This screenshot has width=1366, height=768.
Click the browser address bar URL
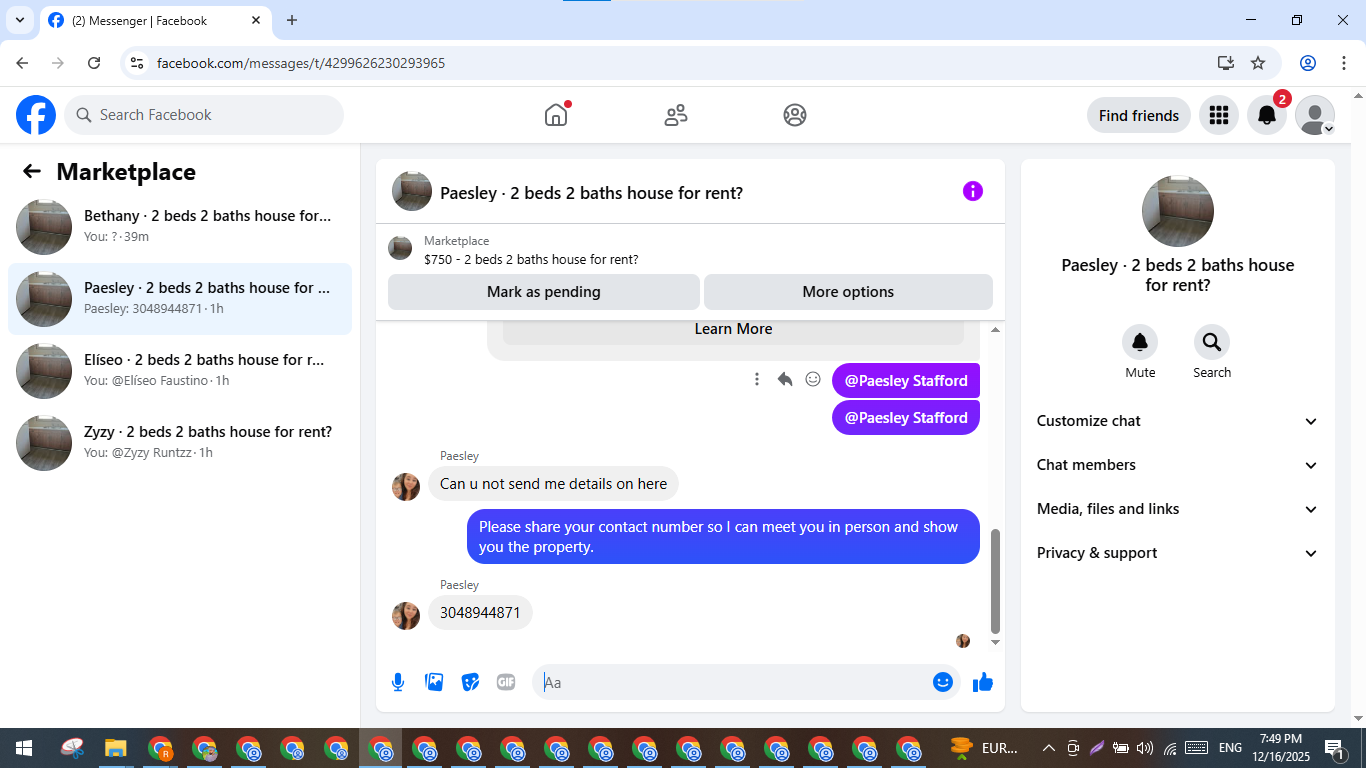[301, 63]
